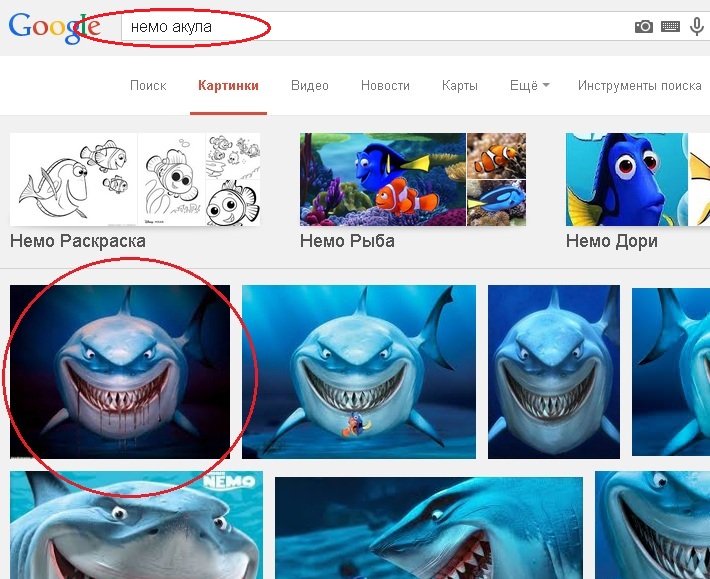Open Инструменты поиска options

click(639, 86)
